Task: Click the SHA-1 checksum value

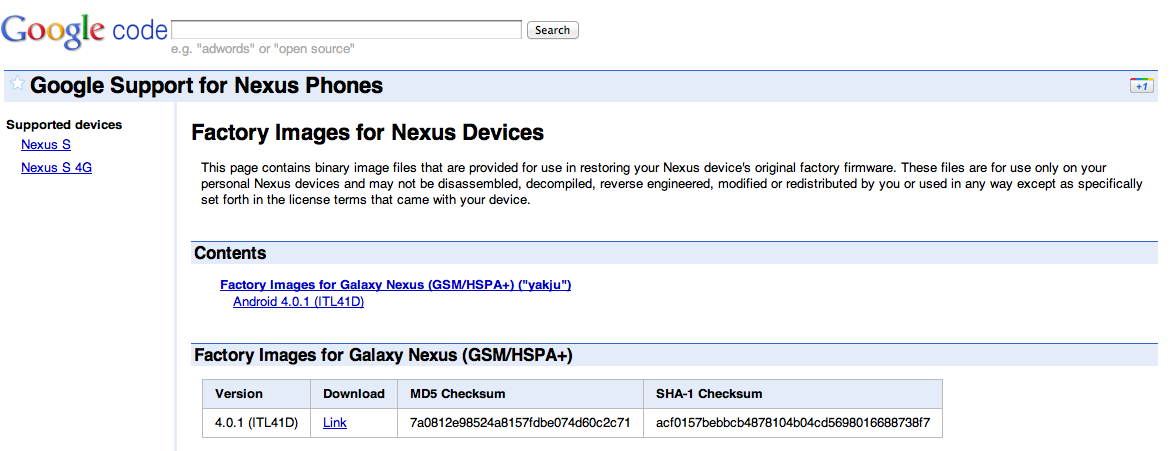Action: 792,423
